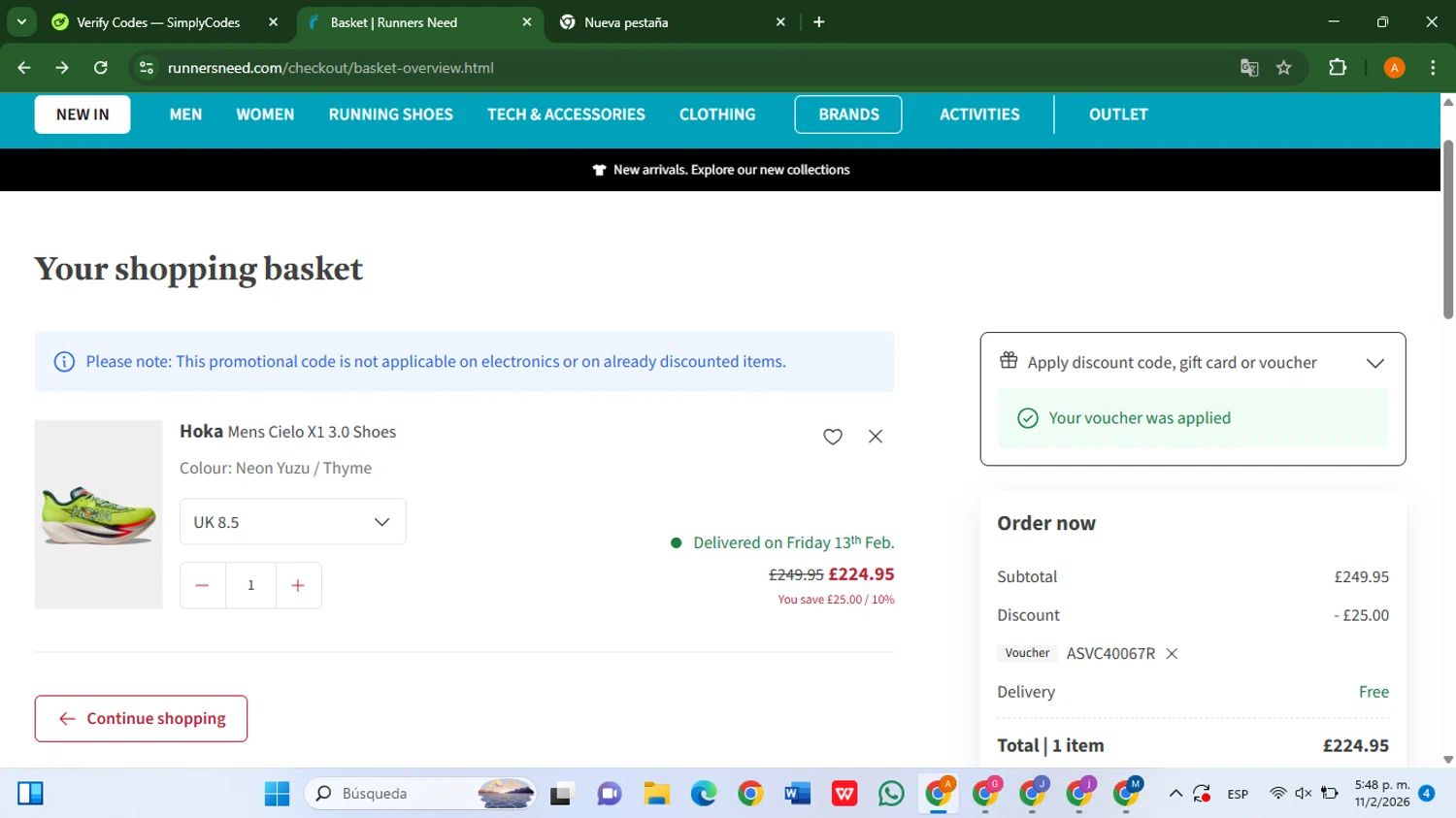Open the Task View taskbar icon

tap(561, 794)
